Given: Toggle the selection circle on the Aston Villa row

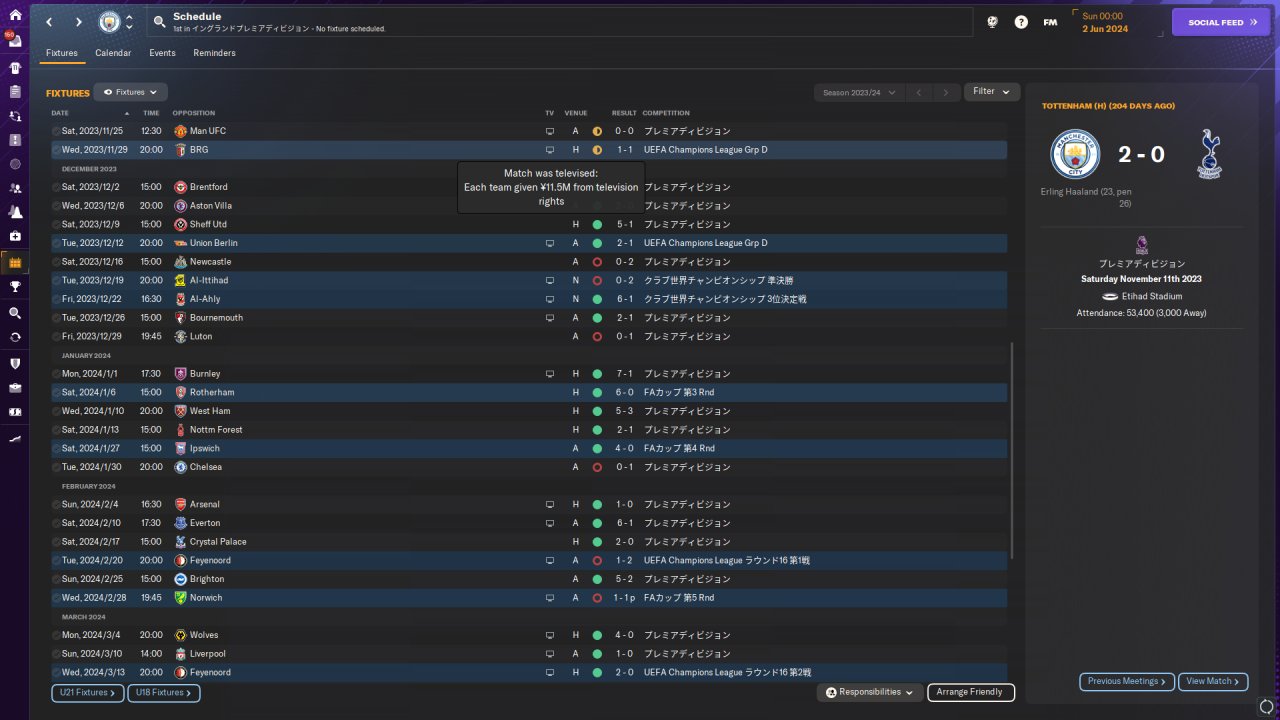Looking at the screenshot, I should (56, 206).
